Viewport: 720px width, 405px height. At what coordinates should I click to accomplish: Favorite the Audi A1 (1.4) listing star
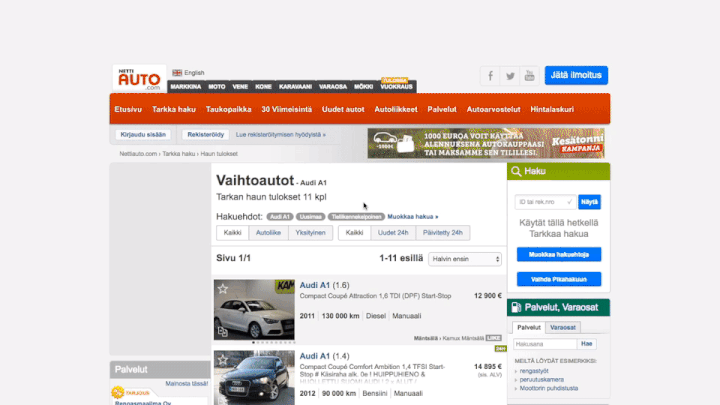point(223,360)
